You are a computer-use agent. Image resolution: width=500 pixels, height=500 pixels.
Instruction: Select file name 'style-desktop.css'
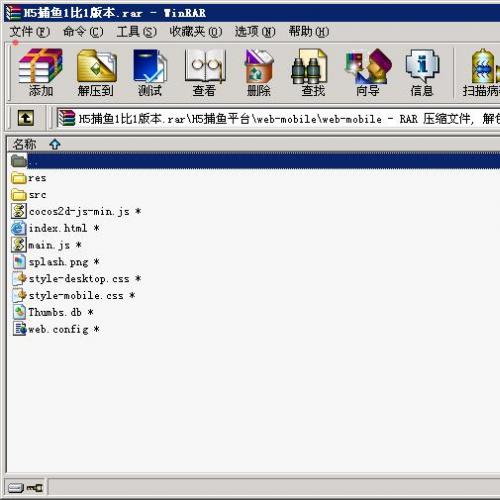(x=79, y=279)
